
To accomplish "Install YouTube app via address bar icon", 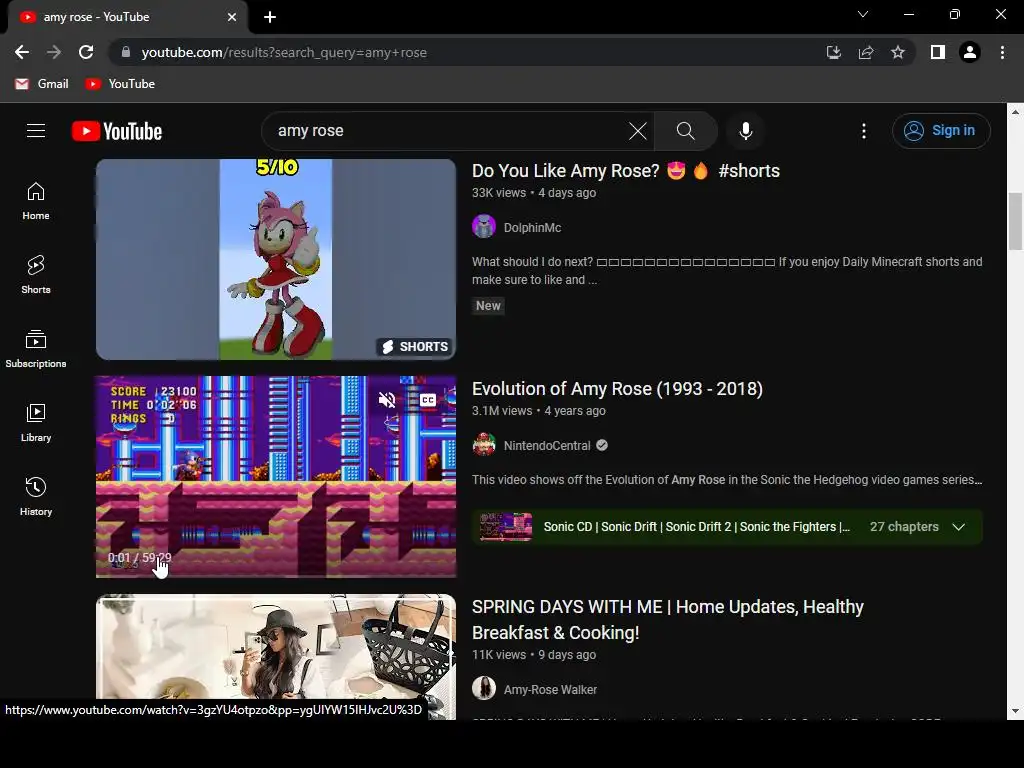I will 834,52.
